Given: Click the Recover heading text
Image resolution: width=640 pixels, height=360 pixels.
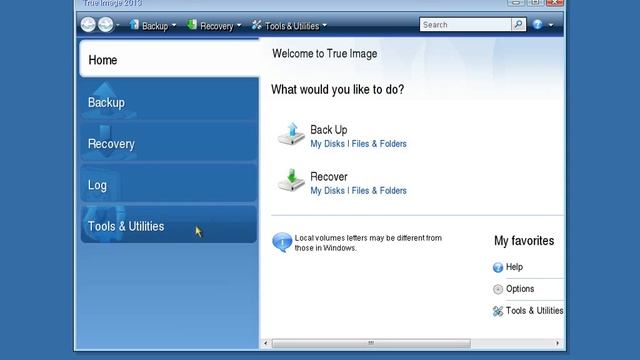Looking at the screenshot, I should [x=329, y=177].
